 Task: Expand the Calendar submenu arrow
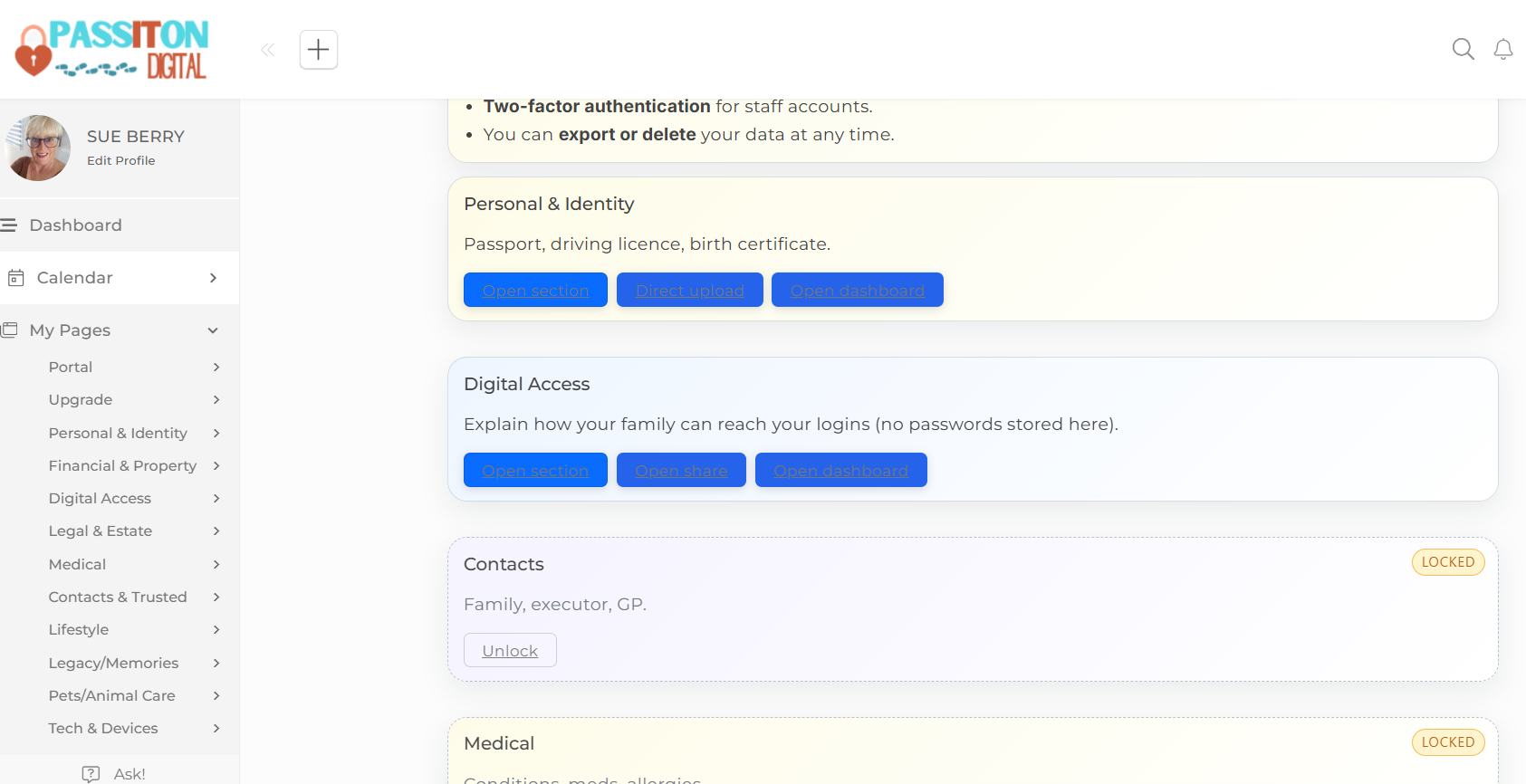(x=213, y=278)
